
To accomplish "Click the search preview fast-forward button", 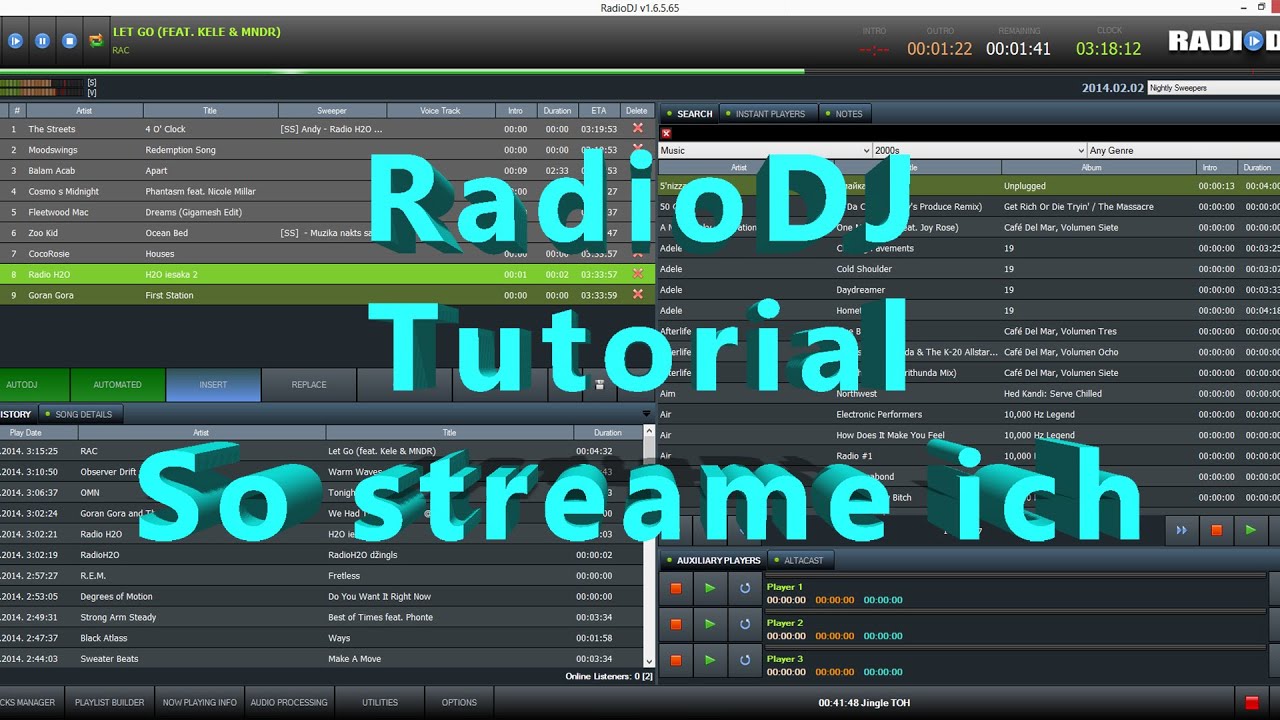I will pos(1181,530).
